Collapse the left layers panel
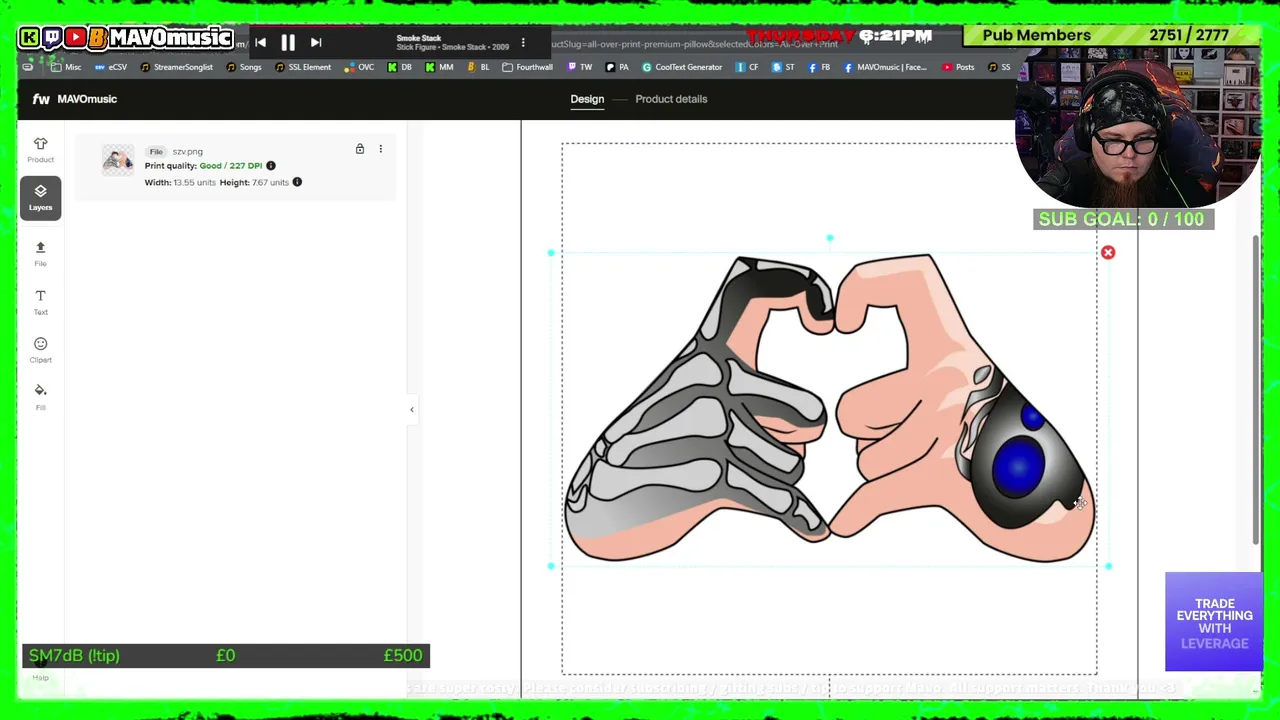 pyautogui.click(x=411, y=409)
